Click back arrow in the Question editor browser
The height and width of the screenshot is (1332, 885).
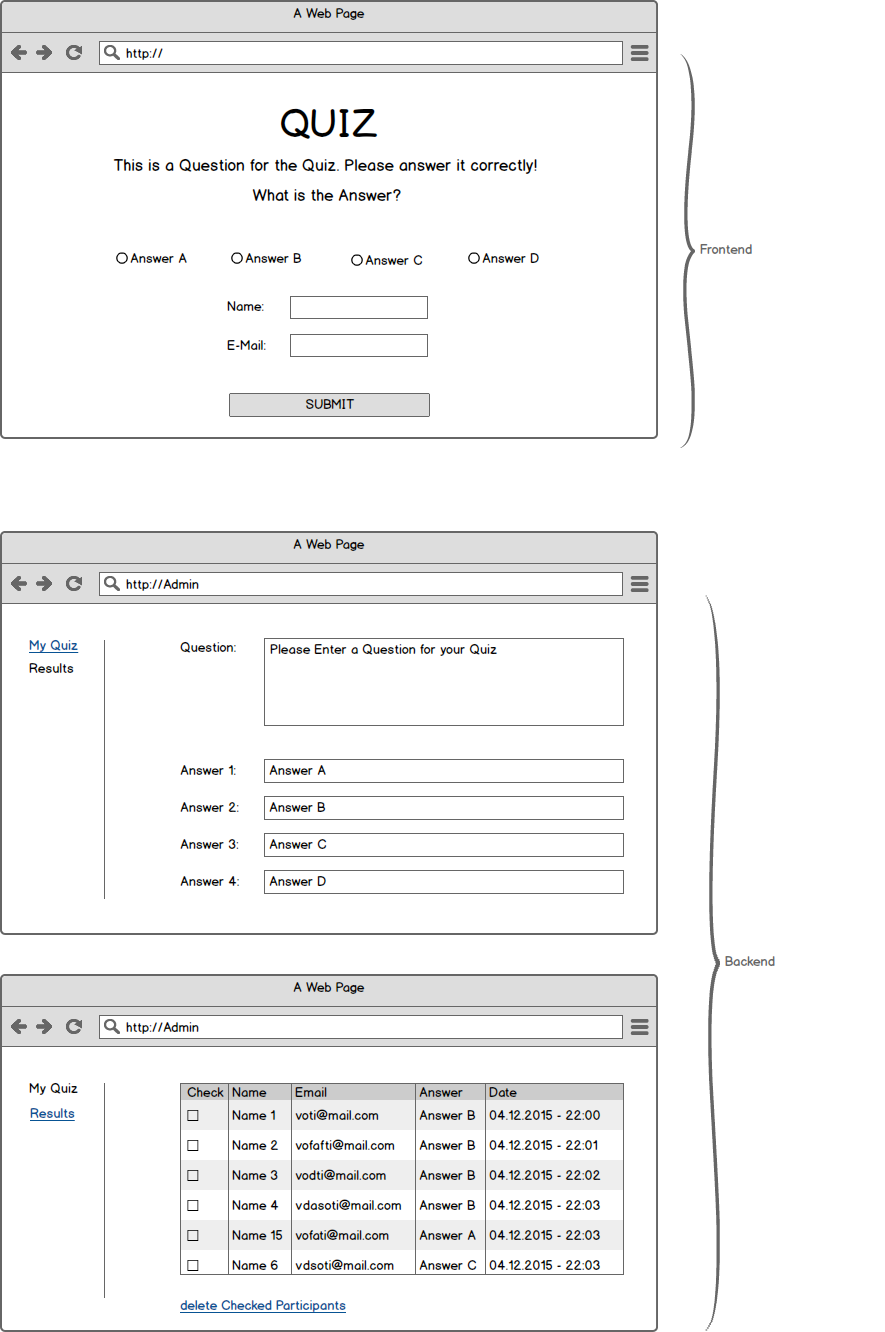18,584
